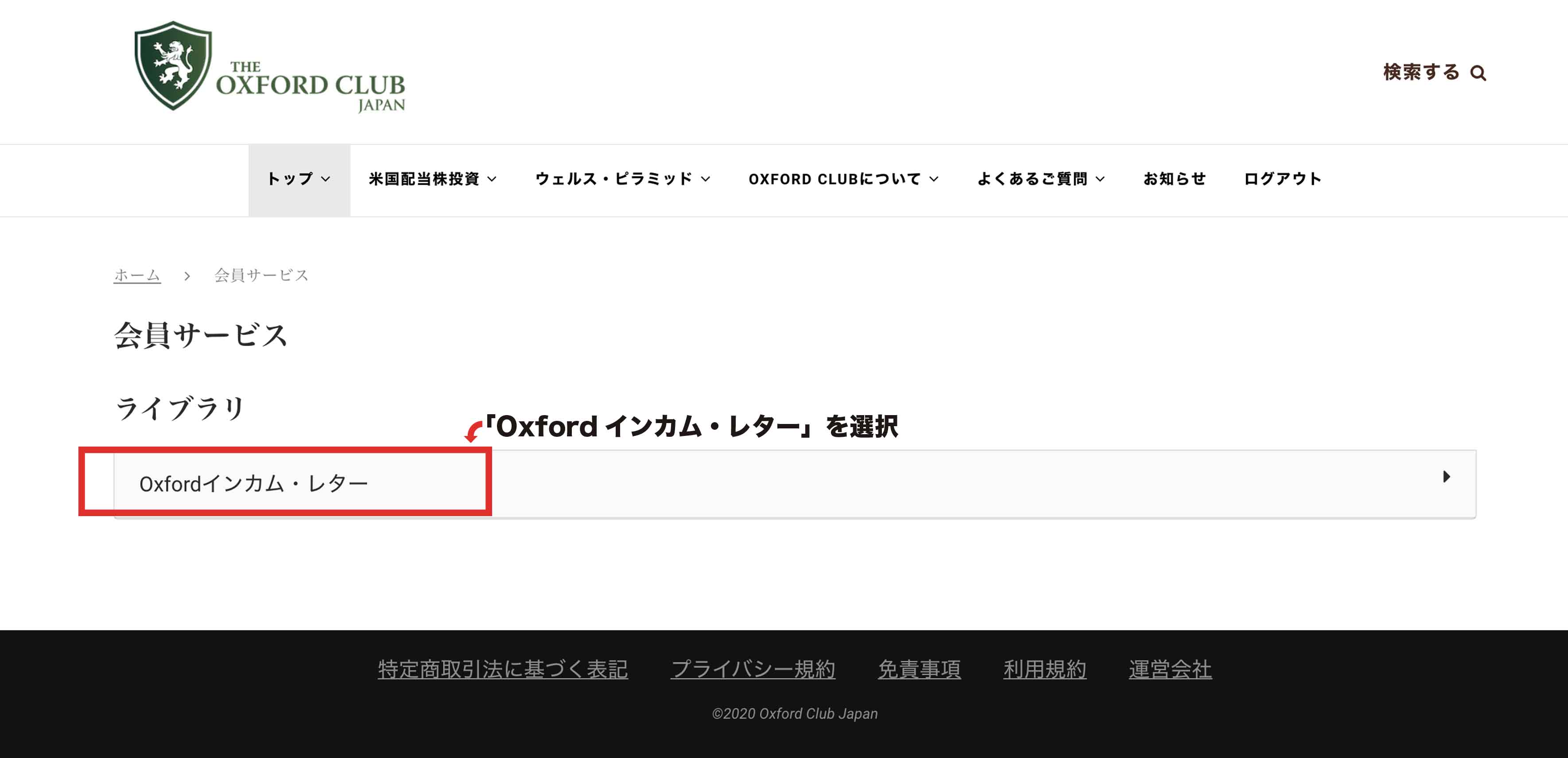The width and height of the screenshot is (1568, 758).
Task: Open the ウェルス・ピラミッド menu
Action: 613,179
